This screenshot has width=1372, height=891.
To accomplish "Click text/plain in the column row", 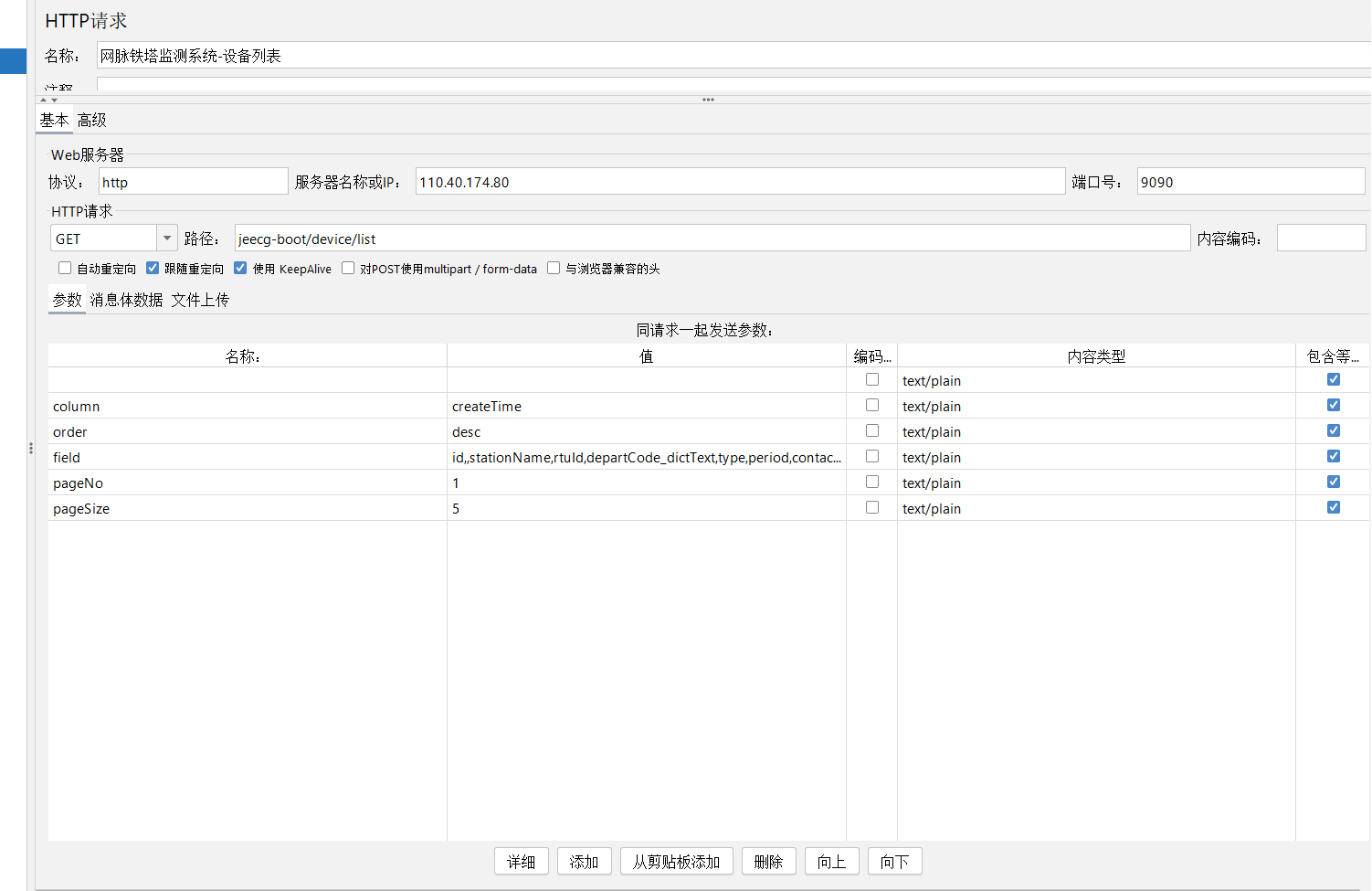I will (x=1096, y=406).
